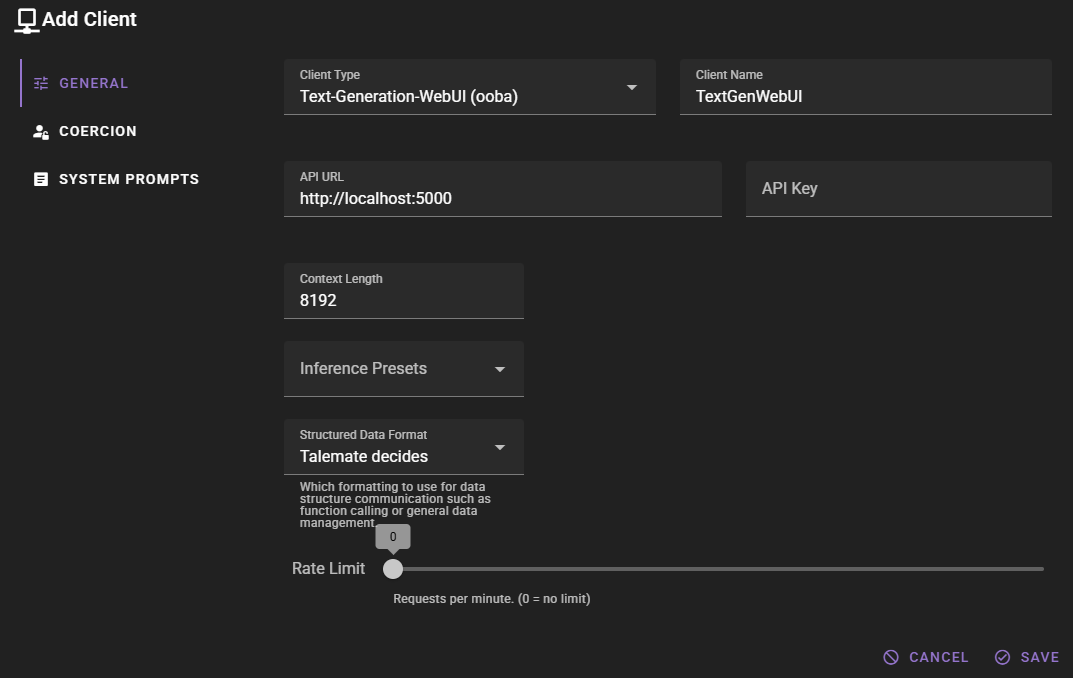1073x678 pixels.
Task: Click the save checkmark circle icon
Action: coord(1003,657)
